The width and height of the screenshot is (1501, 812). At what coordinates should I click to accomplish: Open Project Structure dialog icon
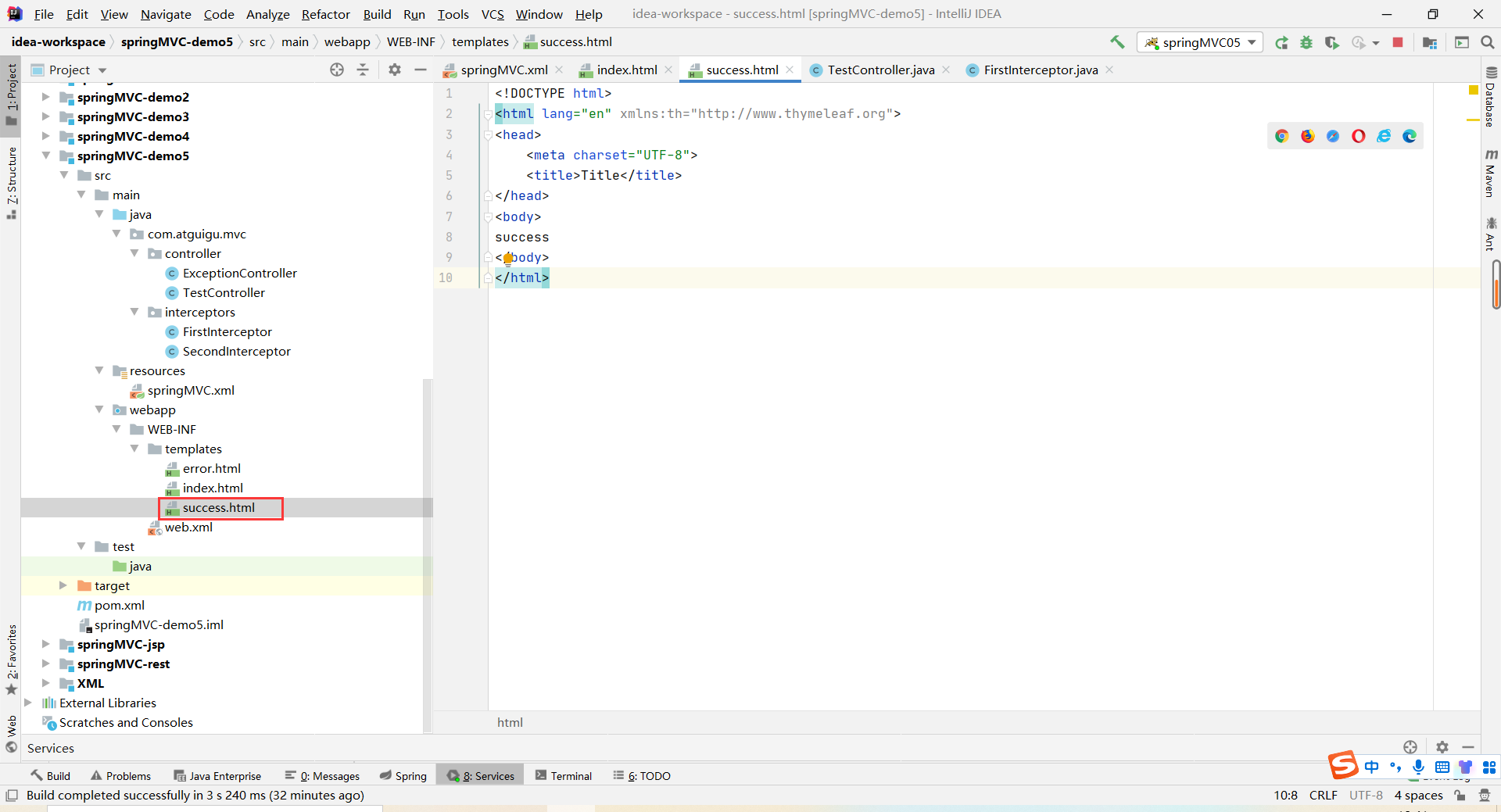coord(1430,42)
